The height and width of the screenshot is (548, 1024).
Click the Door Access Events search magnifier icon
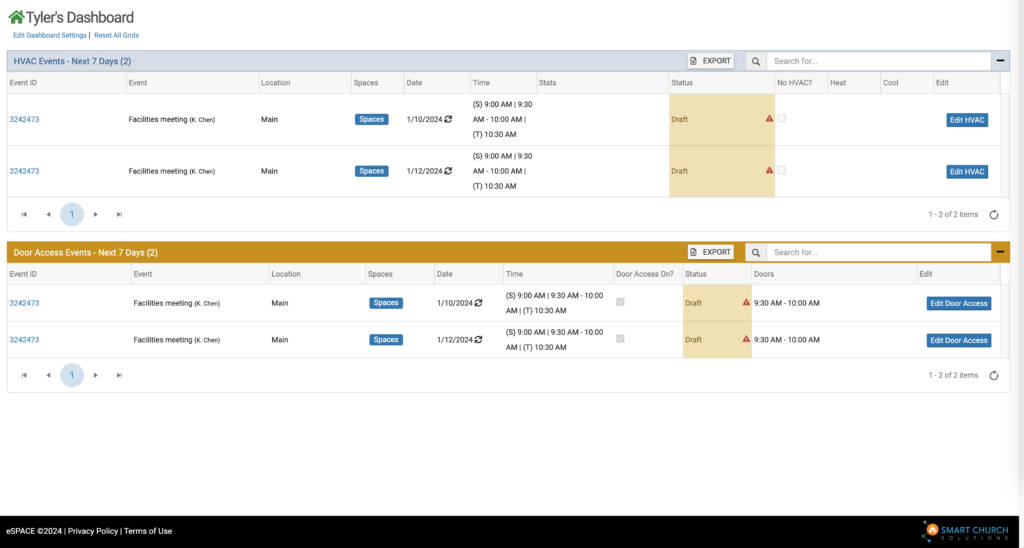click(x=756, y=253)
